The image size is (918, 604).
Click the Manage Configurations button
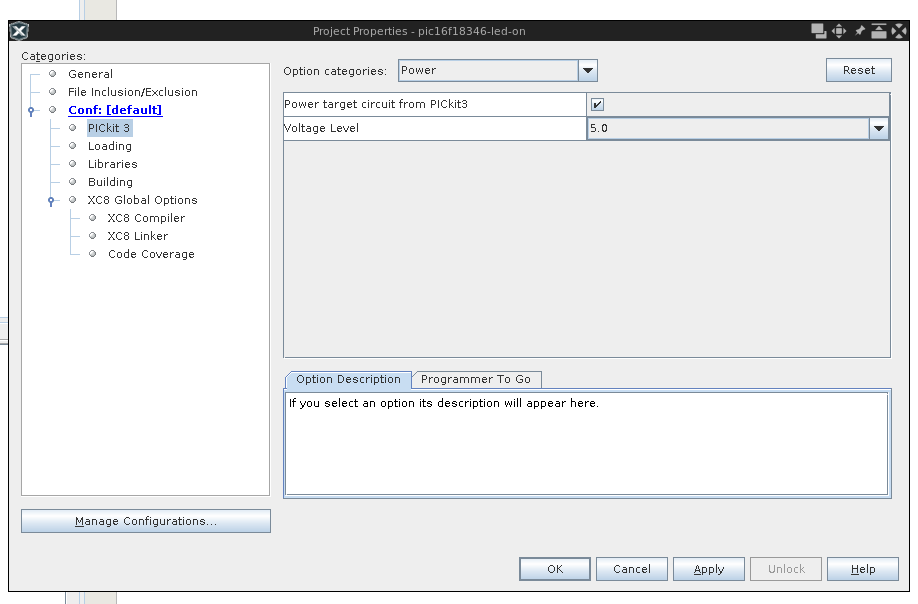146,521
